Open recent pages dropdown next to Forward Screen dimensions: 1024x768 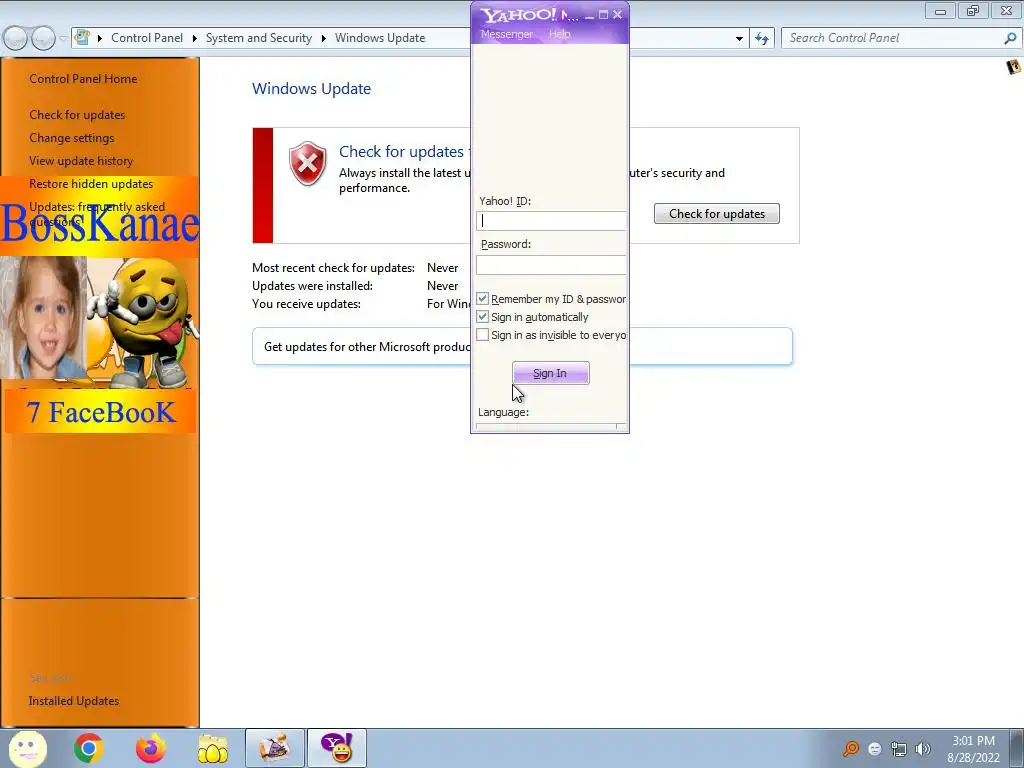(x=63, y=38)
